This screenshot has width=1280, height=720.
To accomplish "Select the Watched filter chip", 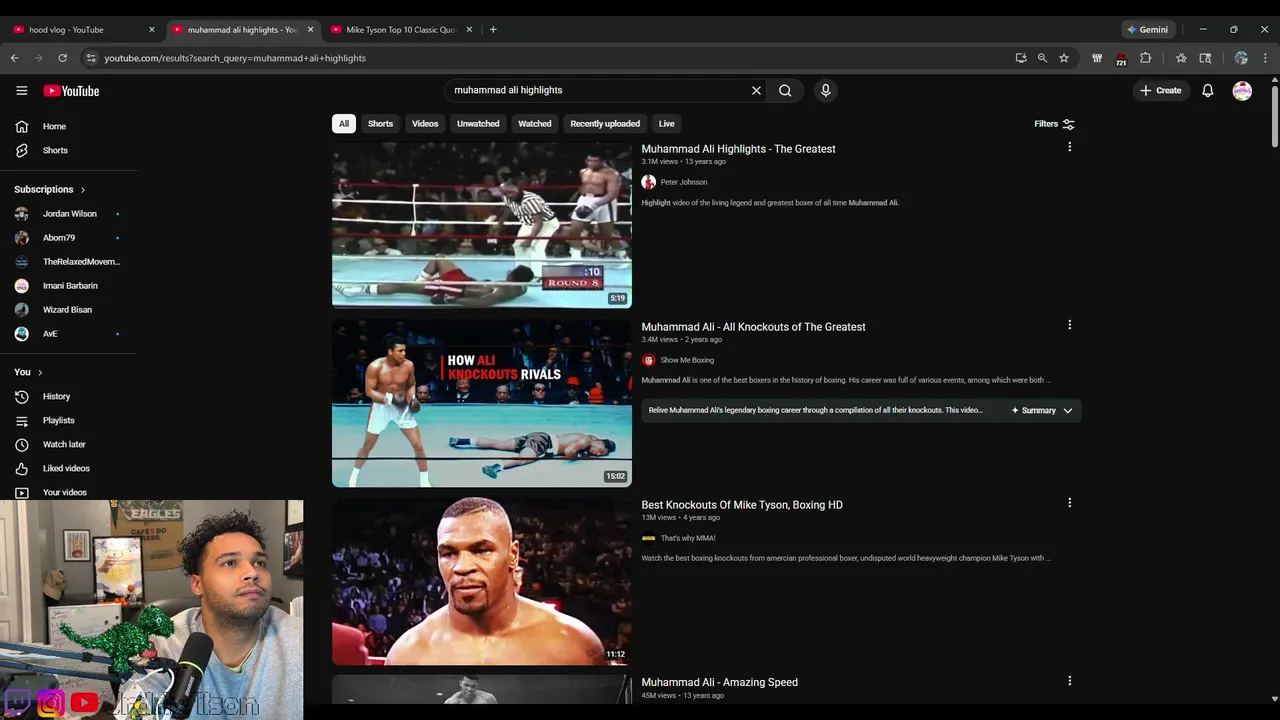I will [534, 124].
